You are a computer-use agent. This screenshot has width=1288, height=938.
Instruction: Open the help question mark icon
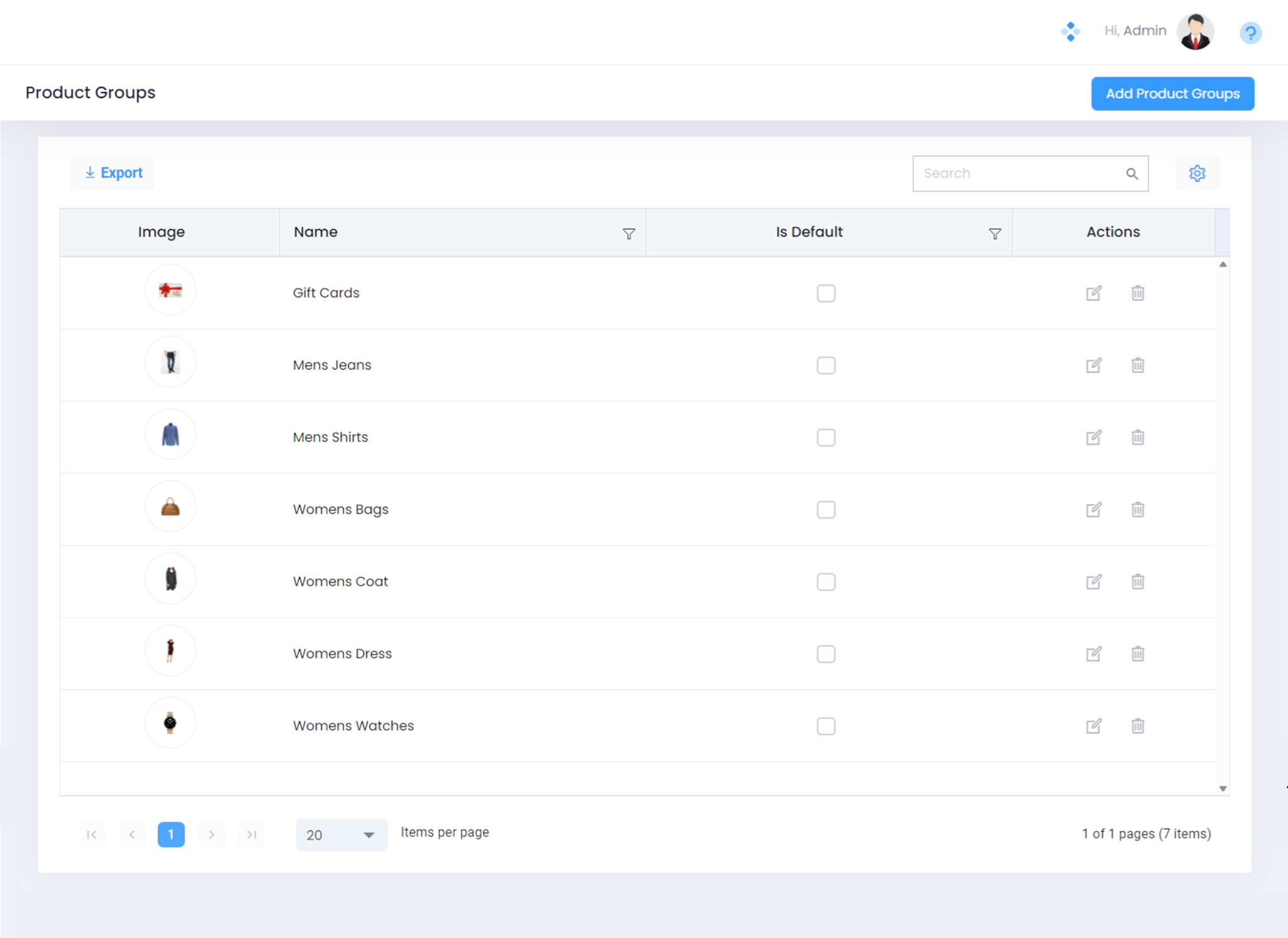(1250, 32)
